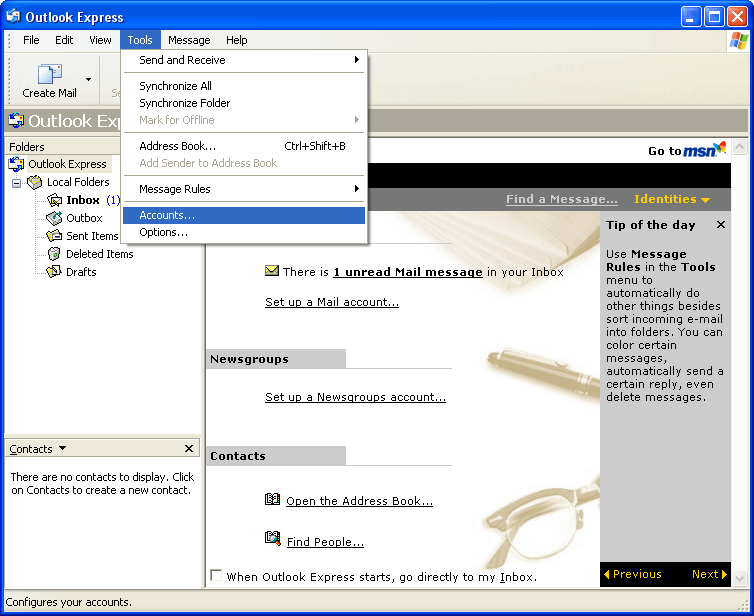Screen dimensions: 754x616
Task: Click the Set up a Mail account link
Action: pos(332,302)
